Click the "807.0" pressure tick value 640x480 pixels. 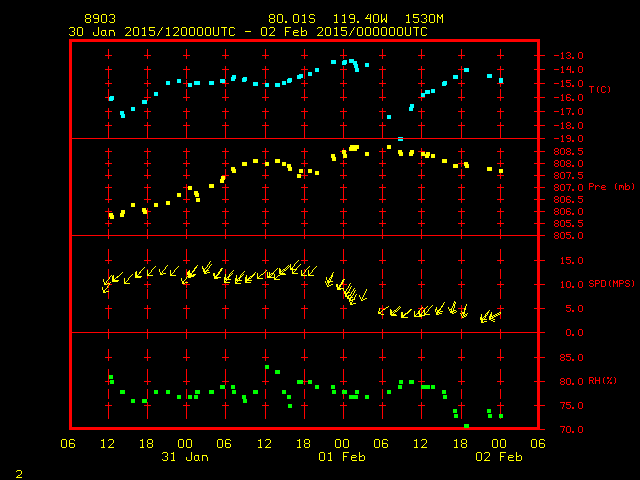pos(569,188)
